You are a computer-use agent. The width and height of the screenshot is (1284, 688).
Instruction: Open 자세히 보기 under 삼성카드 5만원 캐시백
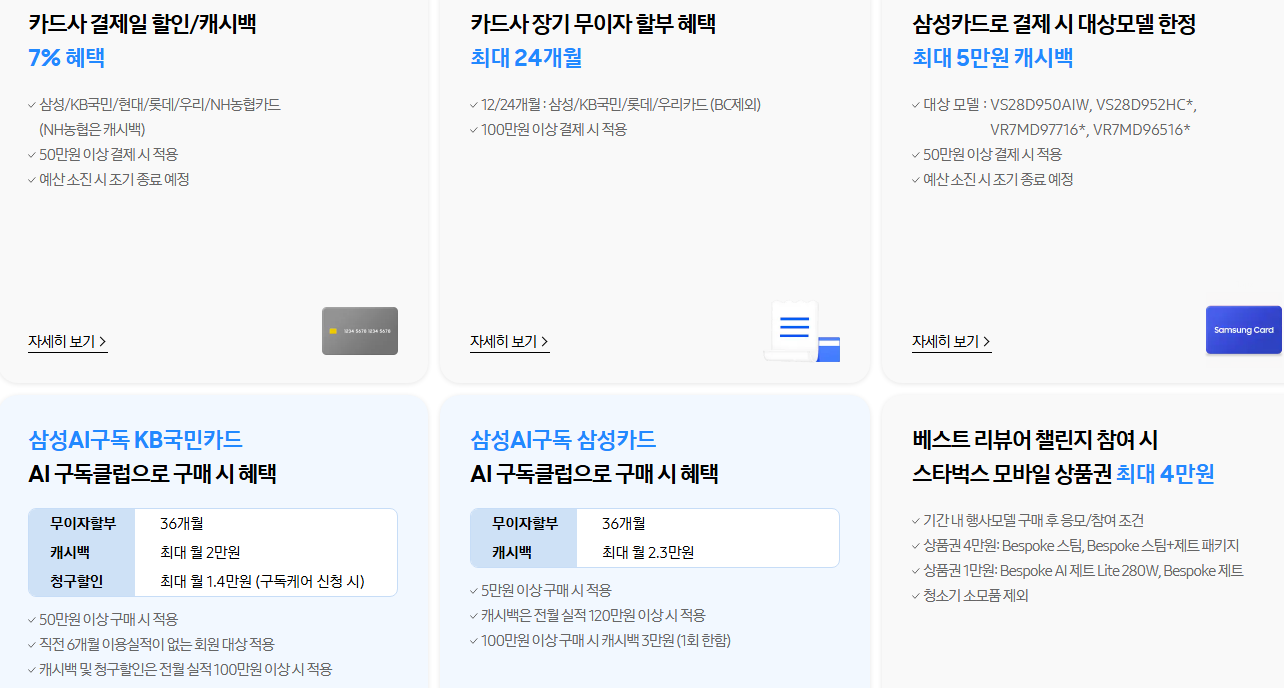click(x=951, y=342)
